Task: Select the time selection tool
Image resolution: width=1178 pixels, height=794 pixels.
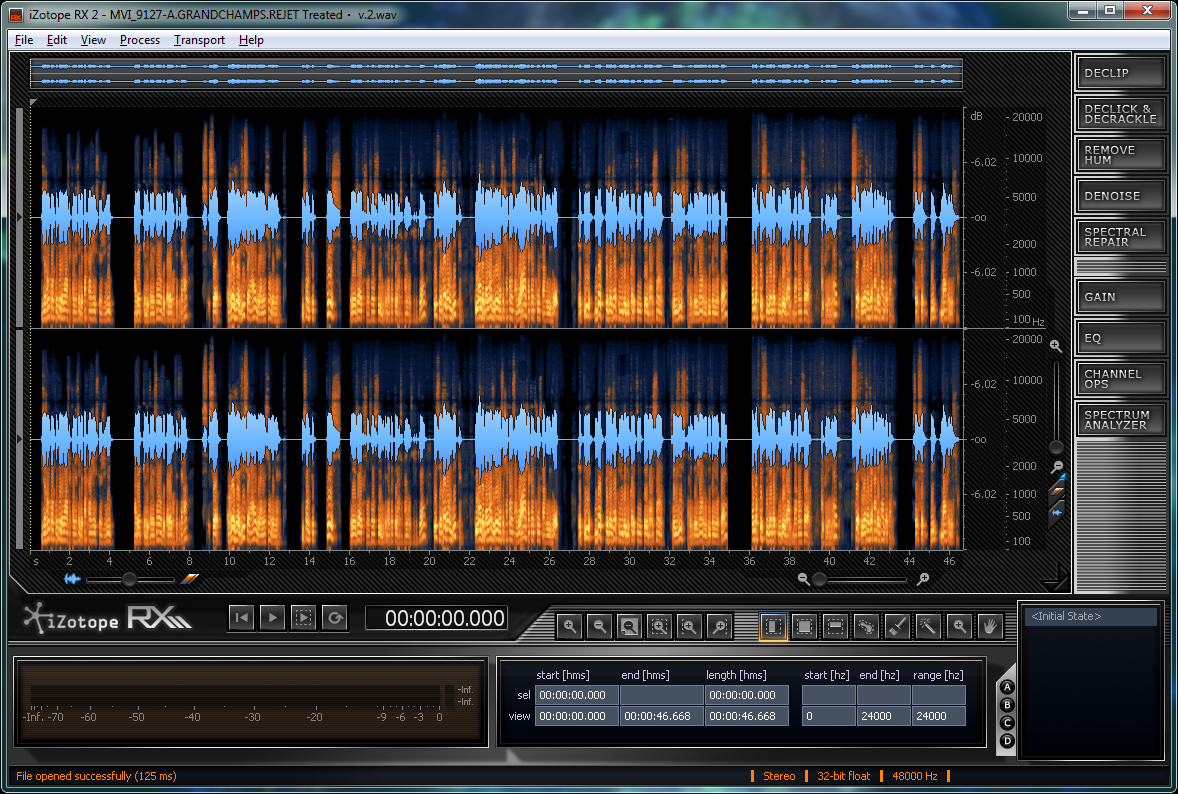Action: coord(773,626)
